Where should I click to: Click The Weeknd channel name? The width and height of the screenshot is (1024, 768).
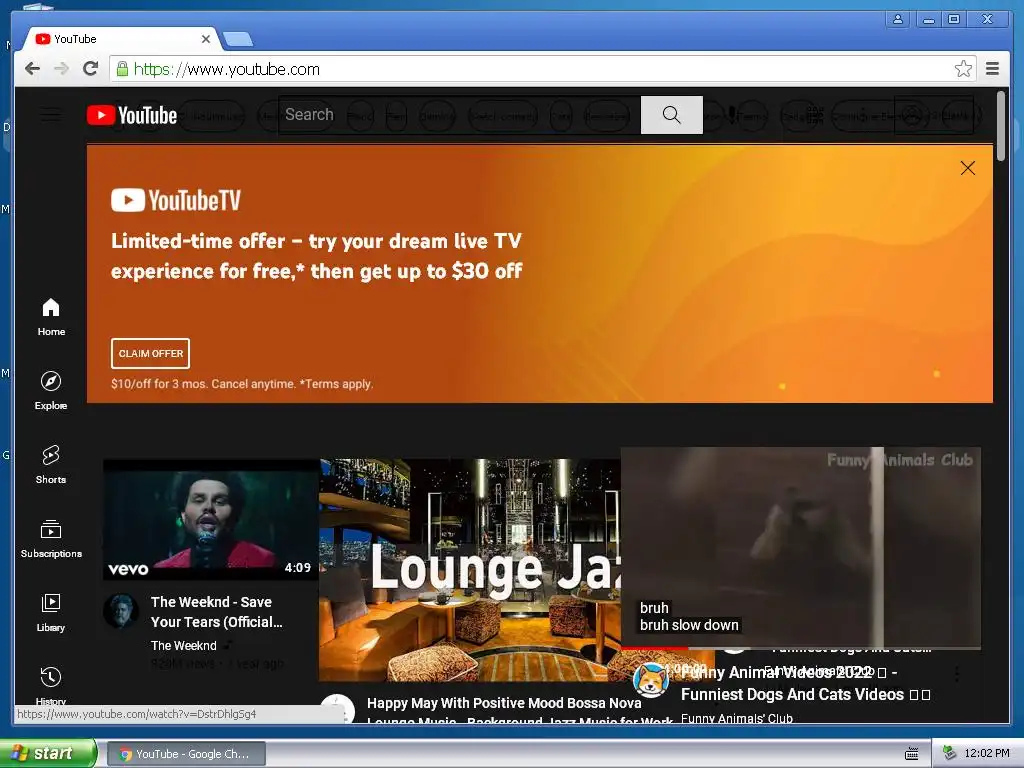[184, 645]
